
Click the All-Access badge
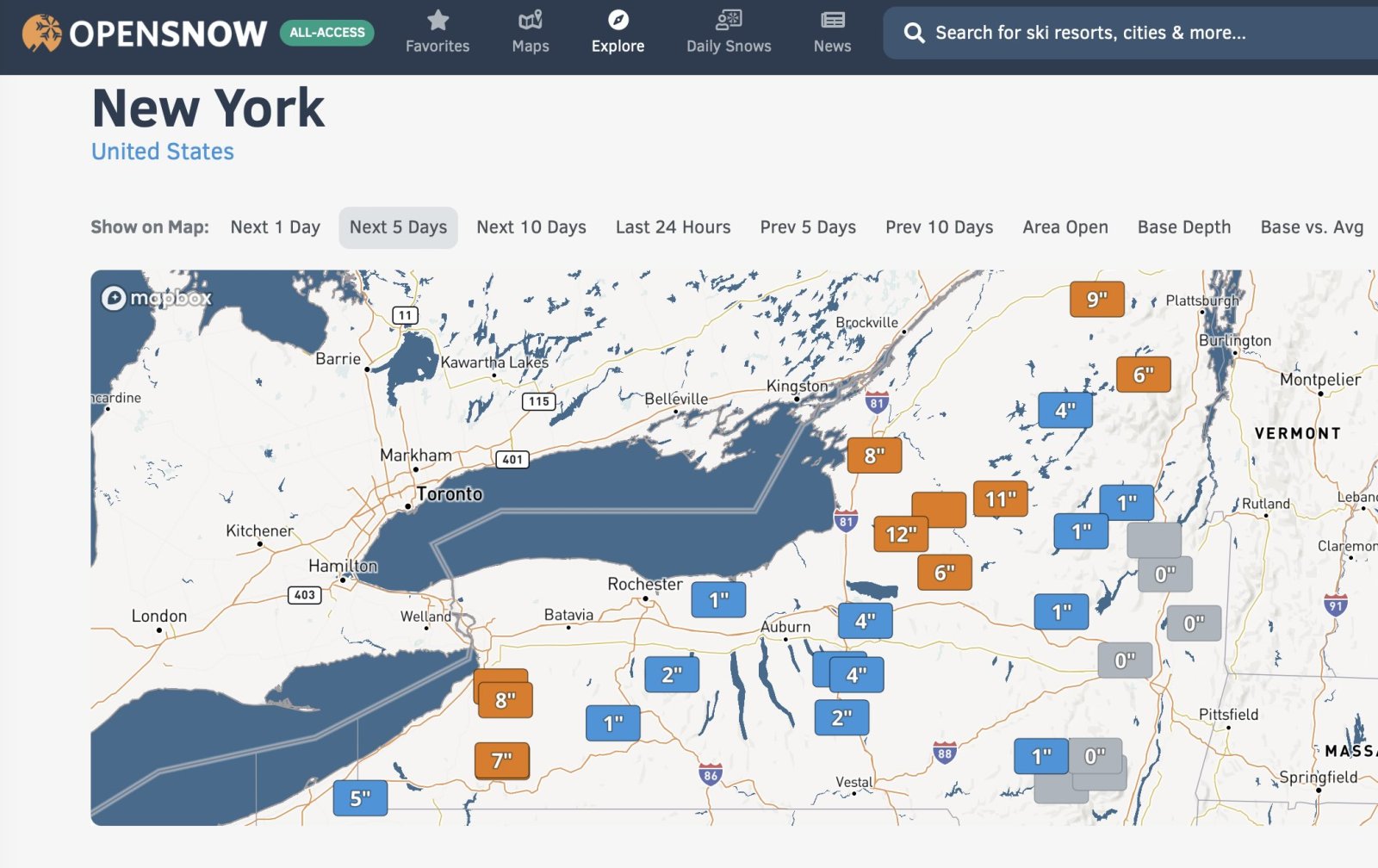(x=326, y=33)
